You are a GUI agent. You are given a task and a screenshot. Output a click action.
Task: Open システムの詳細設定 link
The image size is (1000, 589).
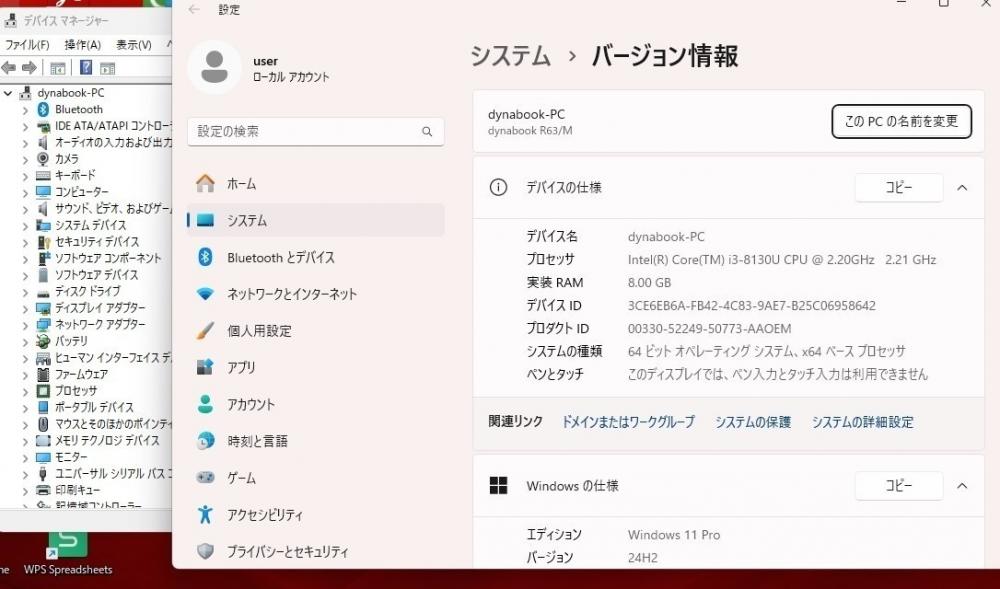point(863,422)
